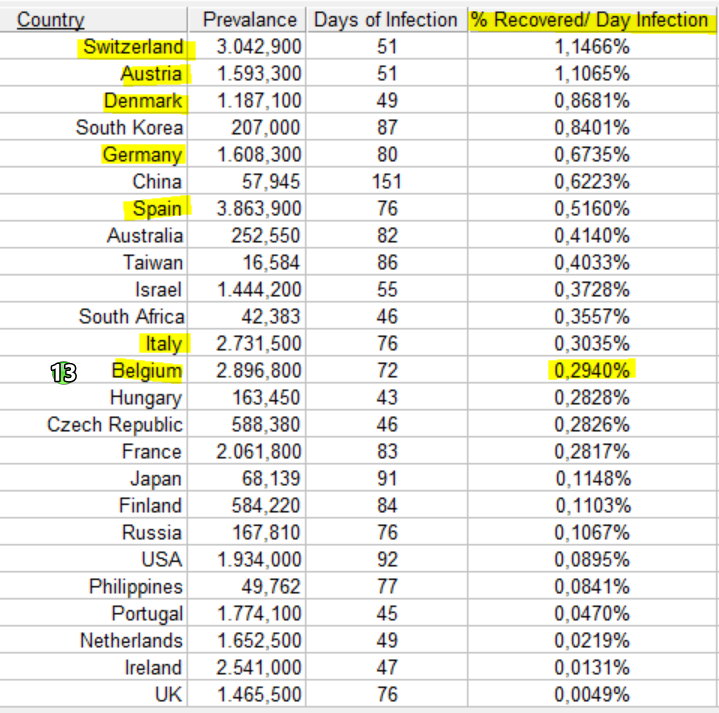Screen dimensions: 719x713
Task: Select UK's recovery rate 0,0049%
Action: click(592, 694)
